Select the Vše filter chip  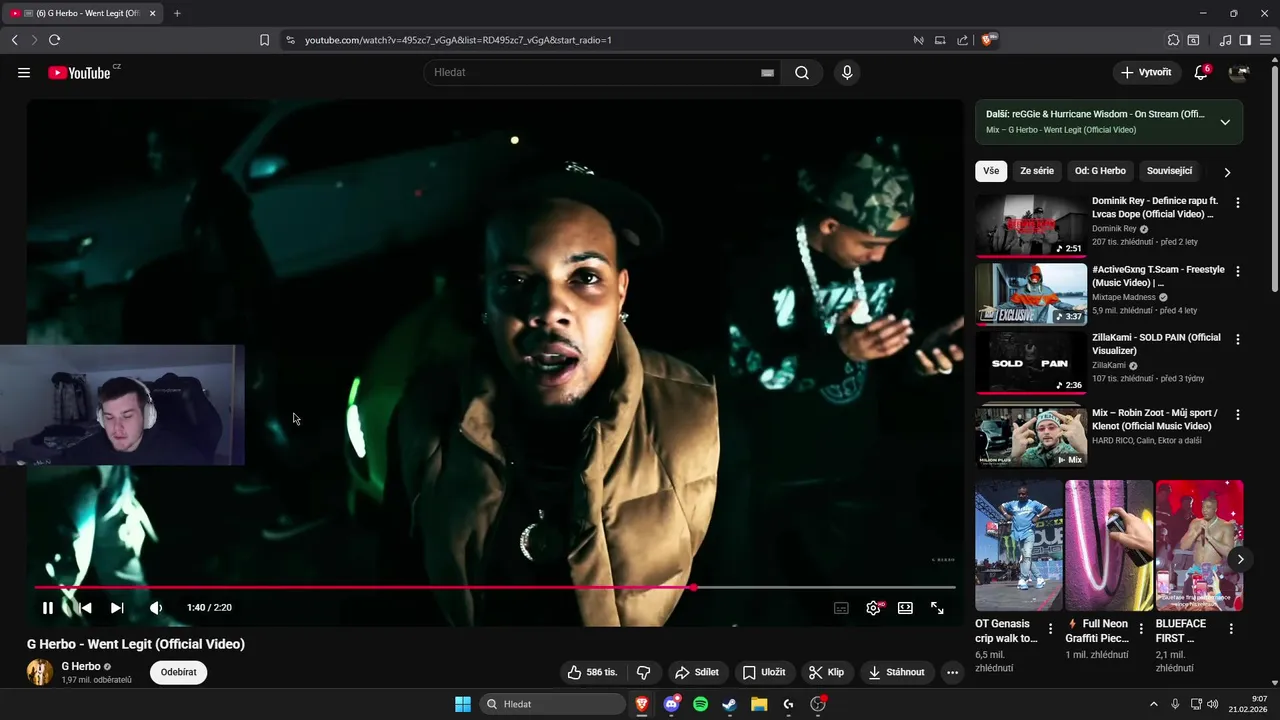[991, 171]
